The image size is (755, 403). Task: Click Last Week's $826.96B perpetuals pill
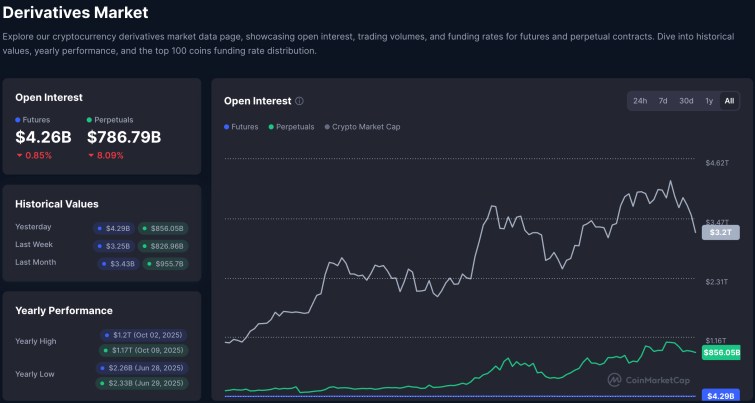click(x=162, y=245)
